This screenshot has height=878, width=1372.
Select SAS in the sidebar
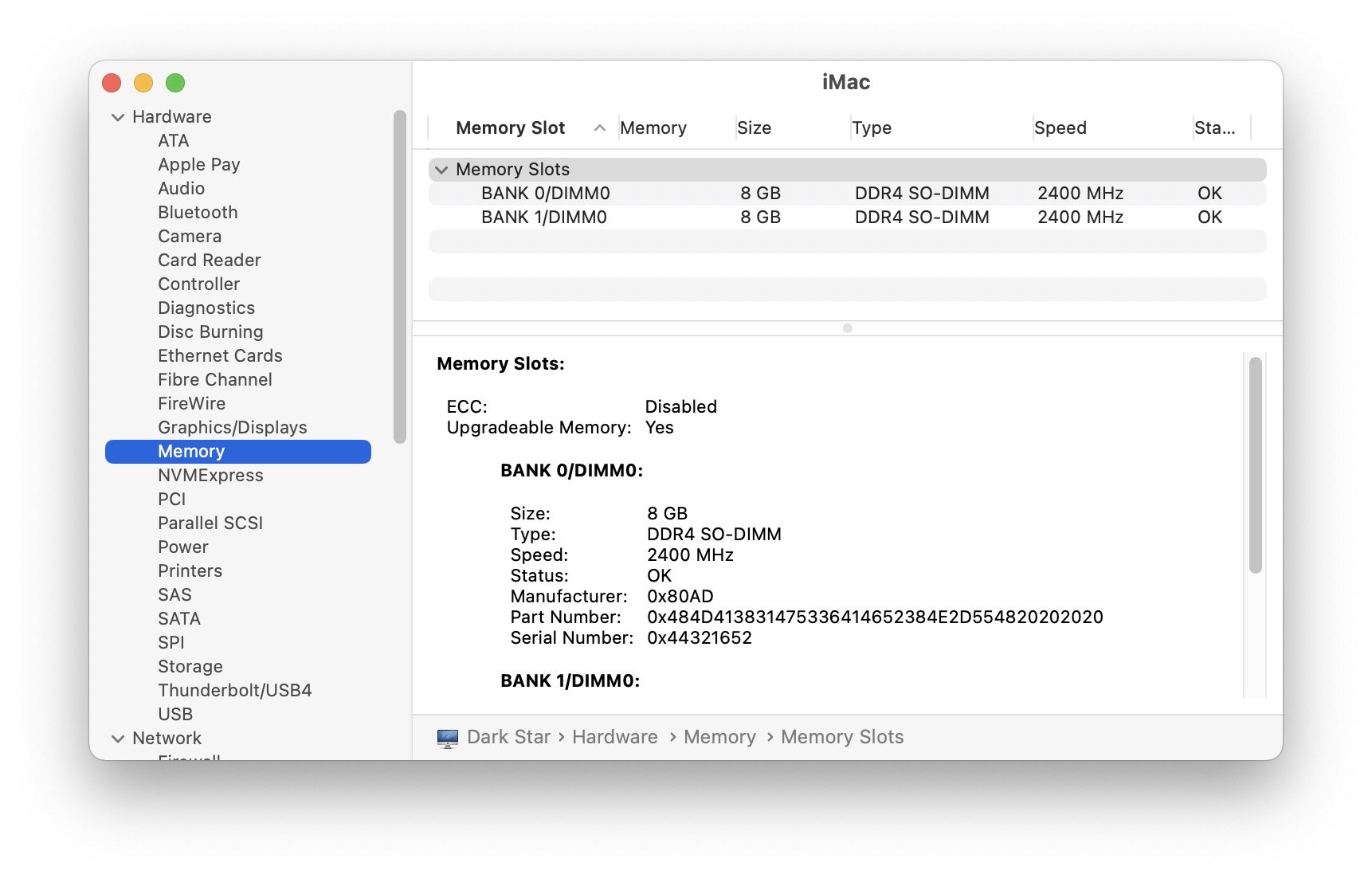click(174, 595)
